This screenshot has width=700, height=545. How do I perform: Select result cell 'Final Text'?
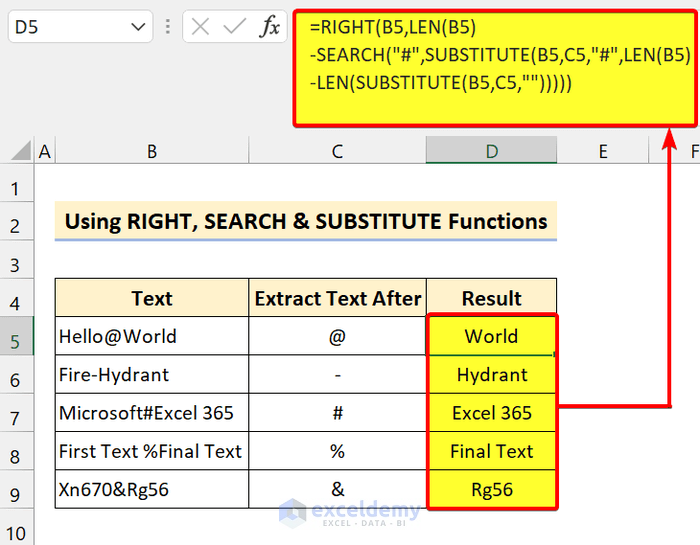point(492,451)
